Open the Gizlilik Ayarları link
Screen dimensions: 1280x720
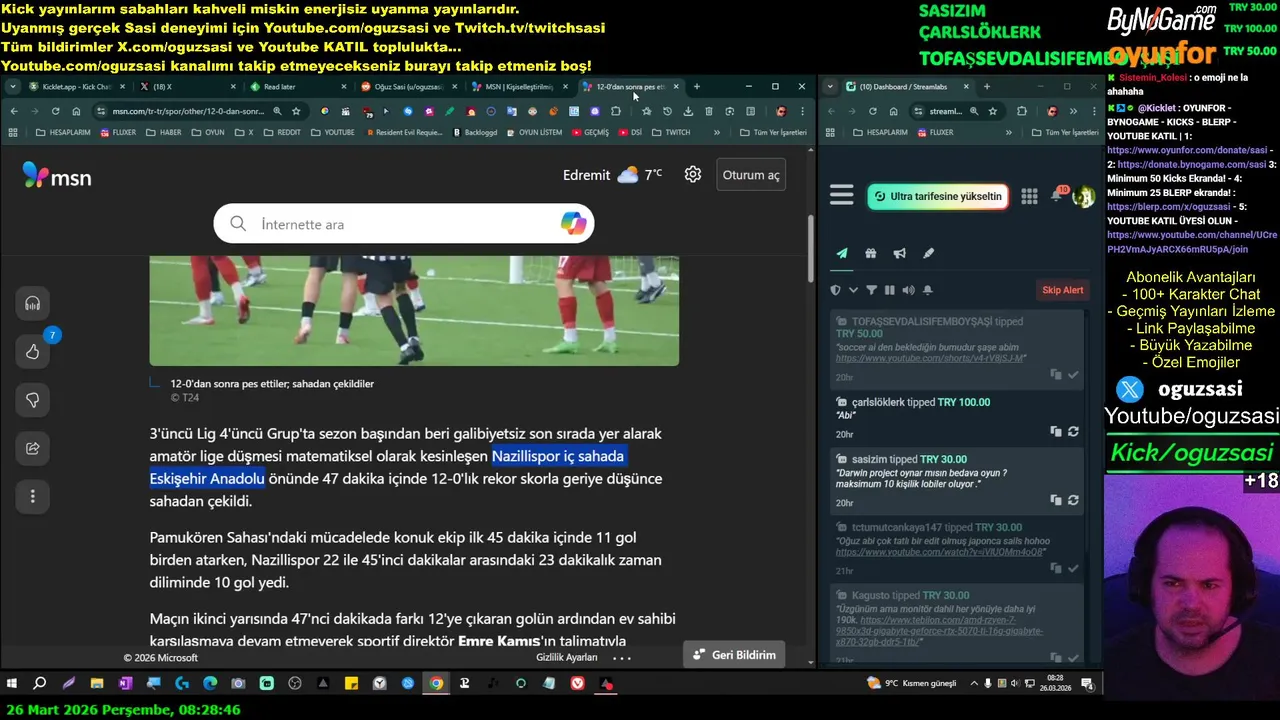point(566,658)
